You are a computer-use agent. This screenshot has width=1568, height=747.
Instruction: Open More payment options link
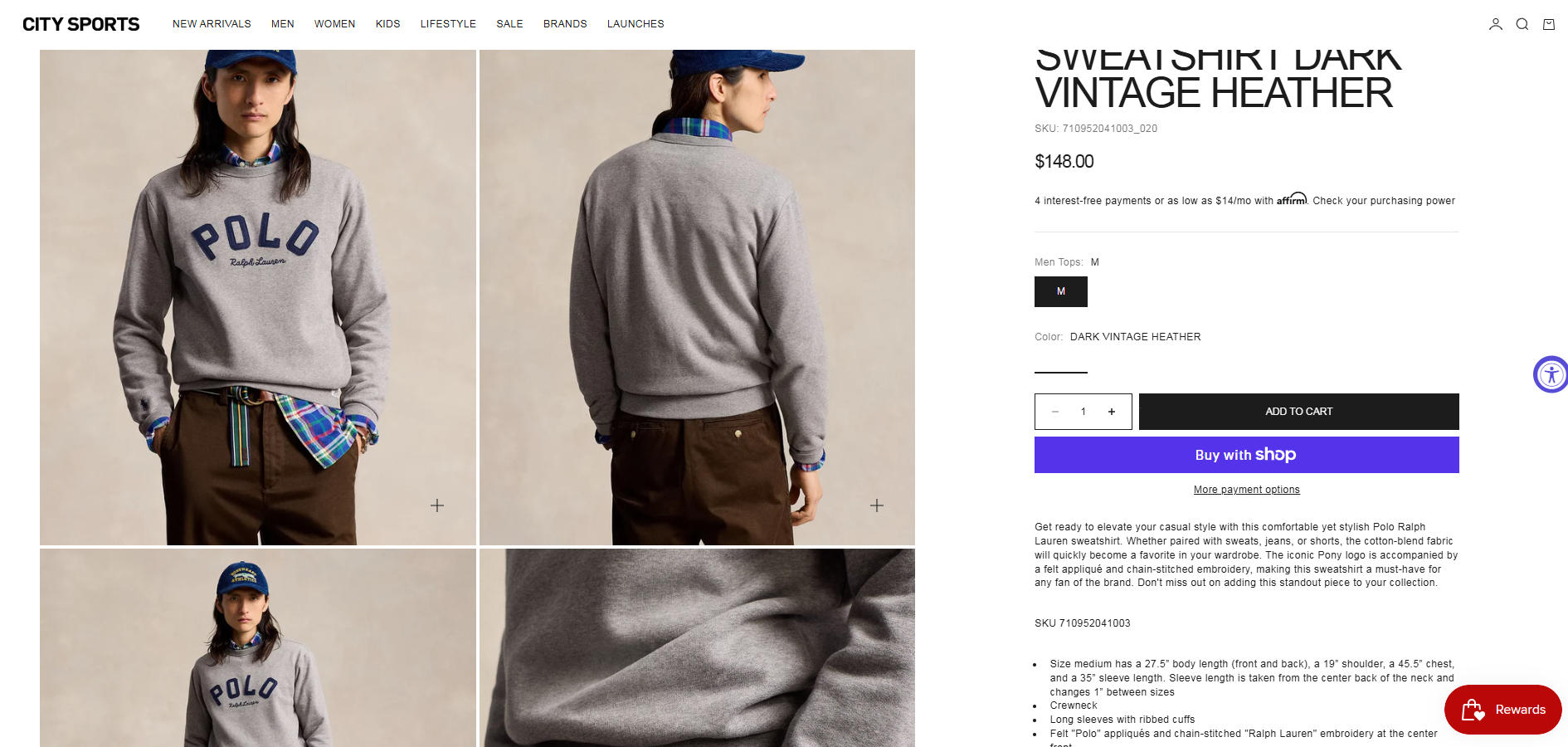point(1246,490)
